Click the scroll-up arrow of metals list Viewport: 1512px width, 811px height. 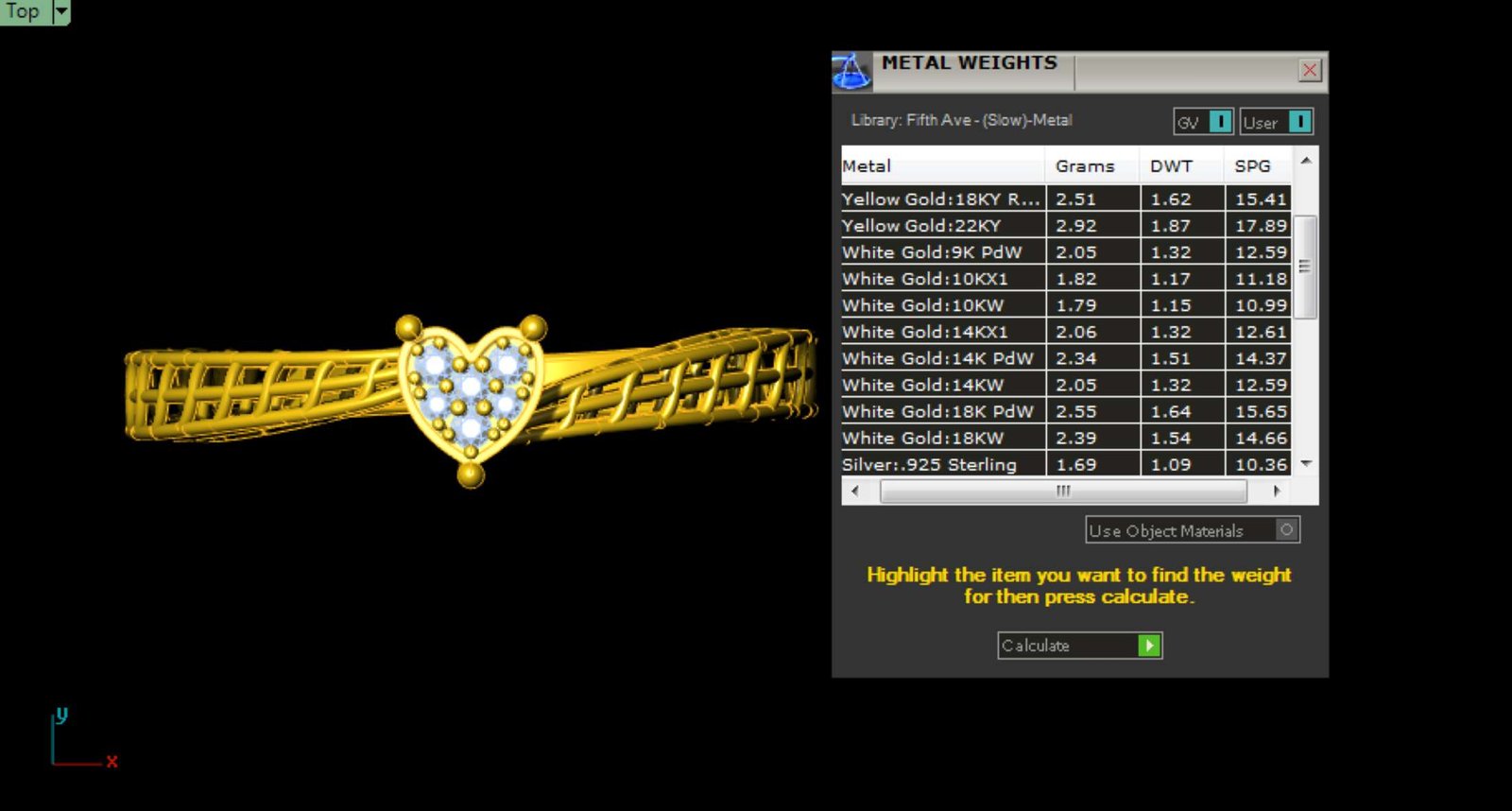click(x=1305, y=161)
